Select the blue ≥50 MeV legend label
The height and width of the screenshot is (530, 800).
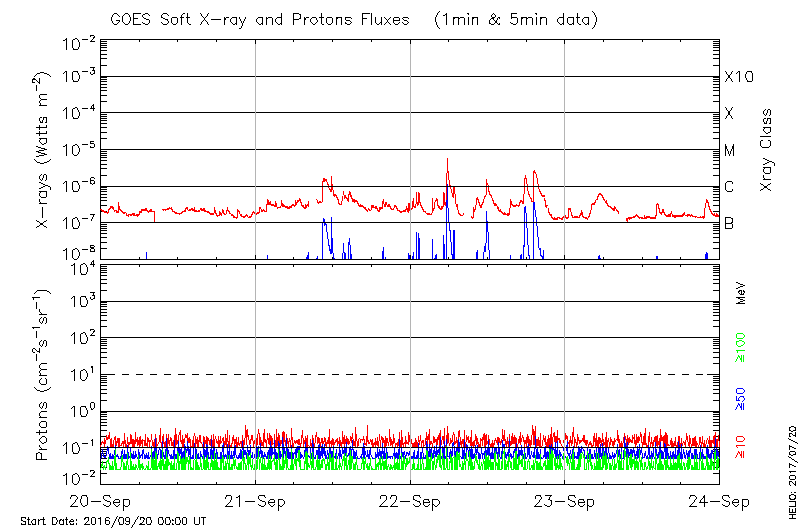tap(741, 399)
